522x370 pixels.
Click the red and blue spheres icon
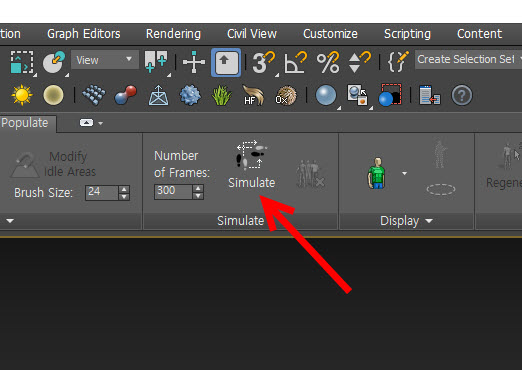126,95
